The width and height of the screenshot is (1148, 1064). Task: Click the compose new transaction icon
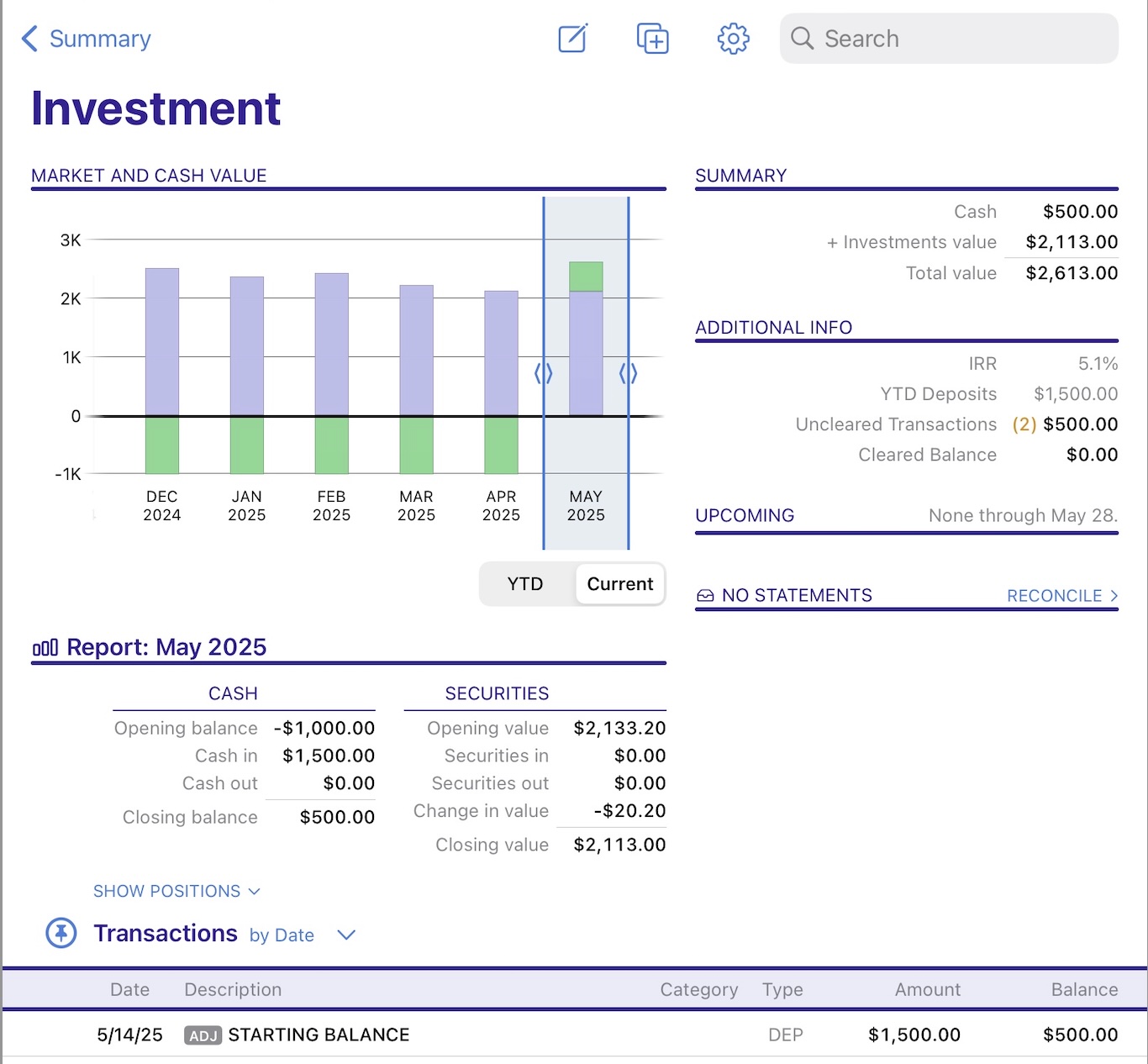[x=572, y=39]
